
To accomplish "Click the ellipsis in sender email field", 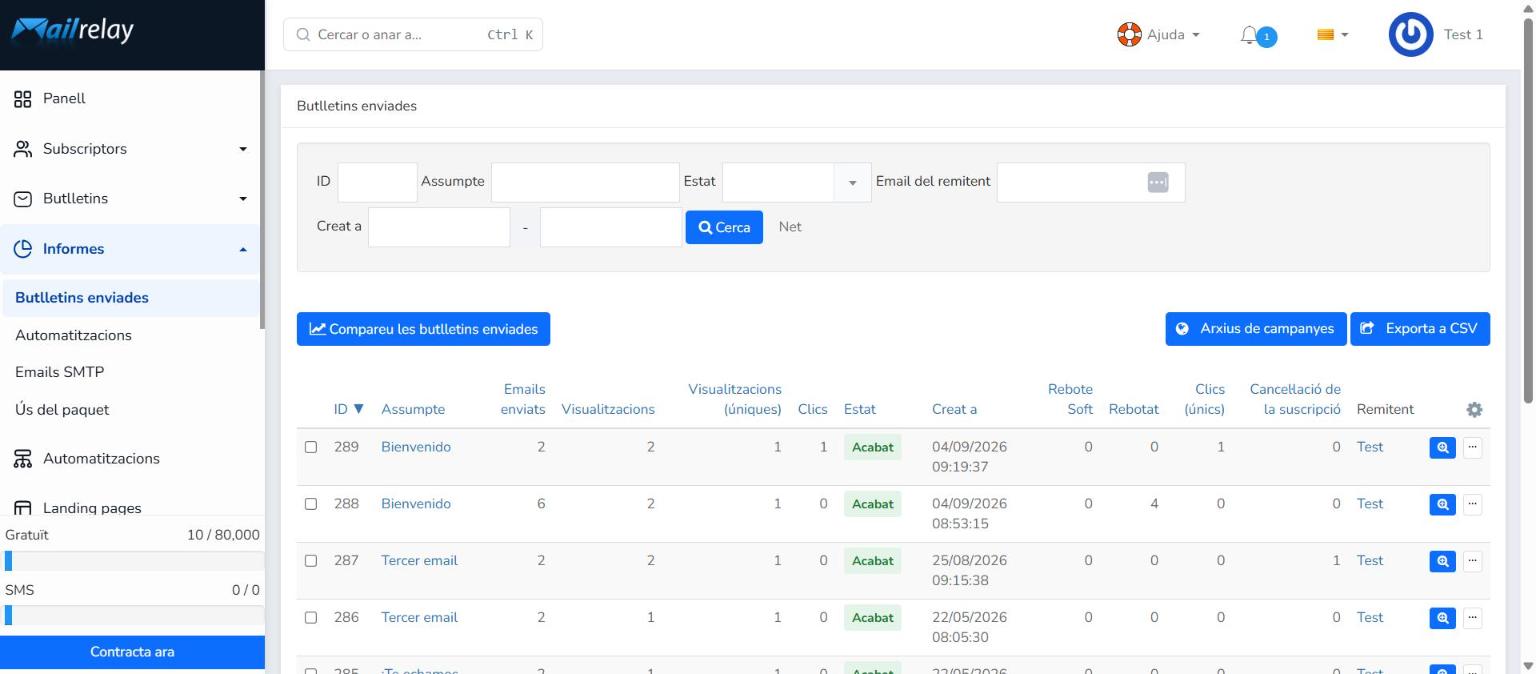I will (1158, 182).
